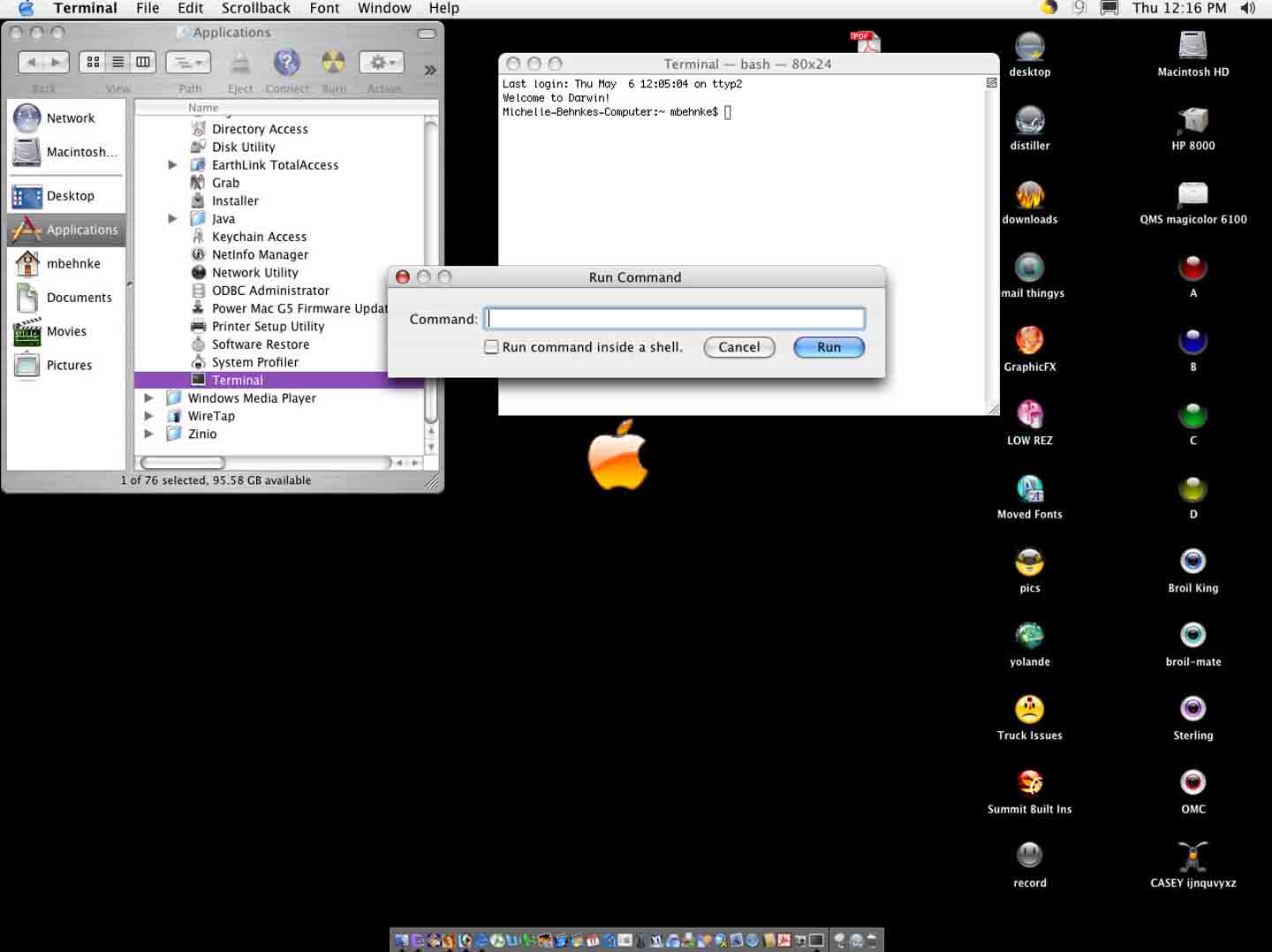Screen dimensions: 1272x952
Task: Open the Help menu
Action: tap(444, 8)
